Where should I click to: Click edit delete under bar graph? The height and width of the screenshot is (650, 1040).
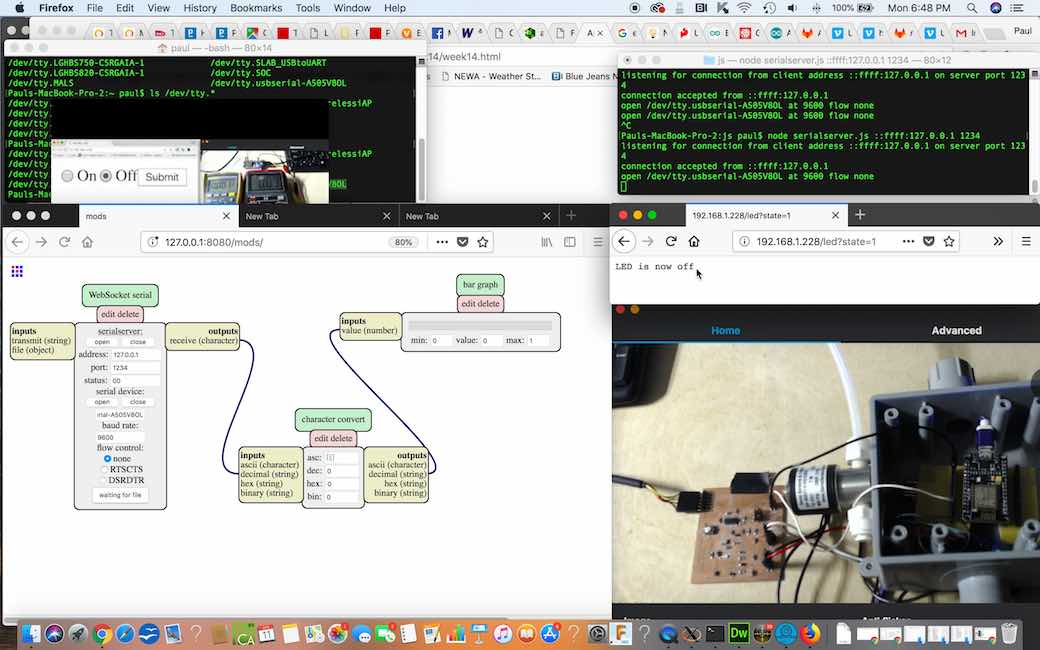[x=480, y=303]
